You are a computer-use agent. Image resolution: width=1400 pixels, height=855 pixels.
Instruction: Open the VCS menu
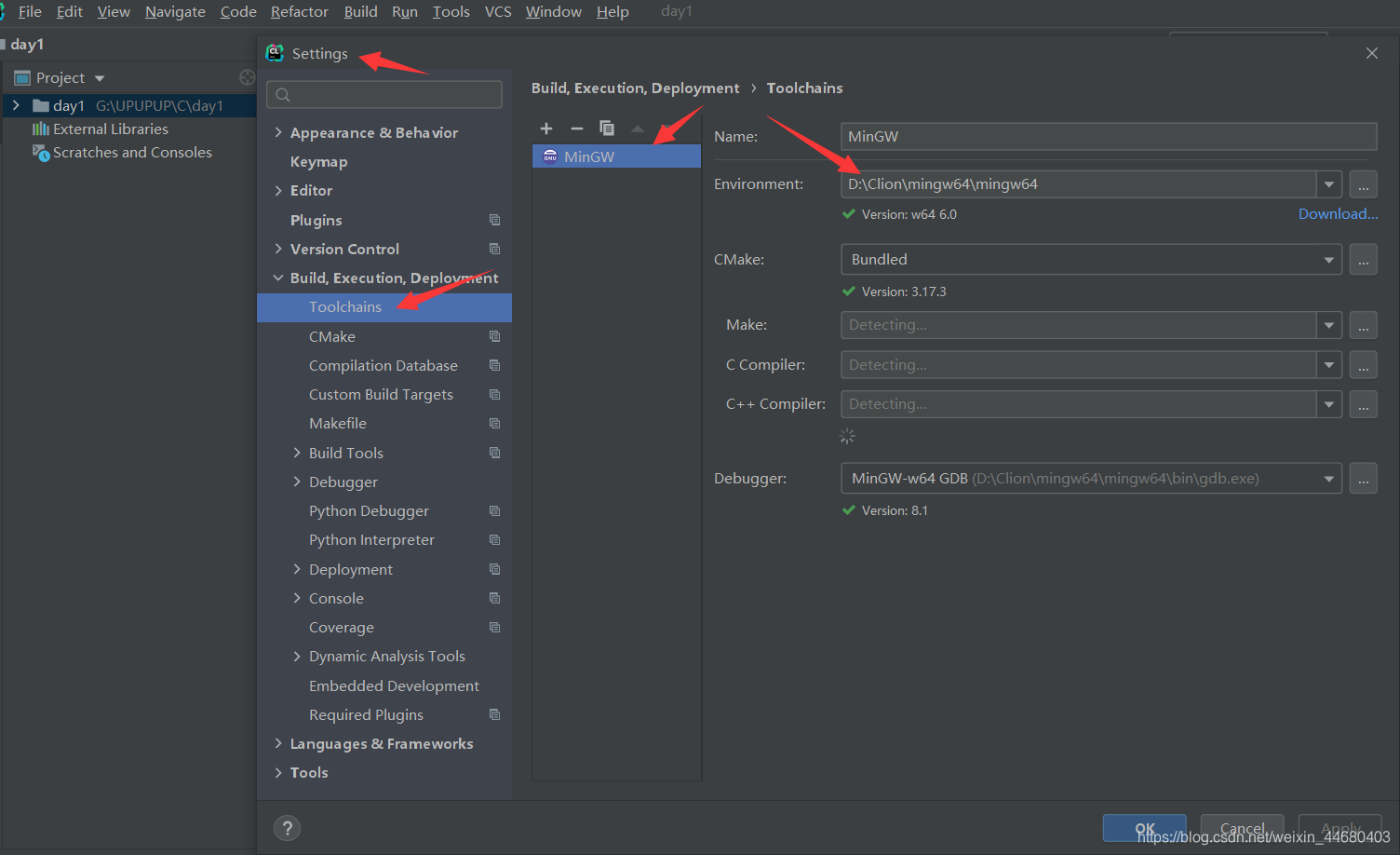498,11
